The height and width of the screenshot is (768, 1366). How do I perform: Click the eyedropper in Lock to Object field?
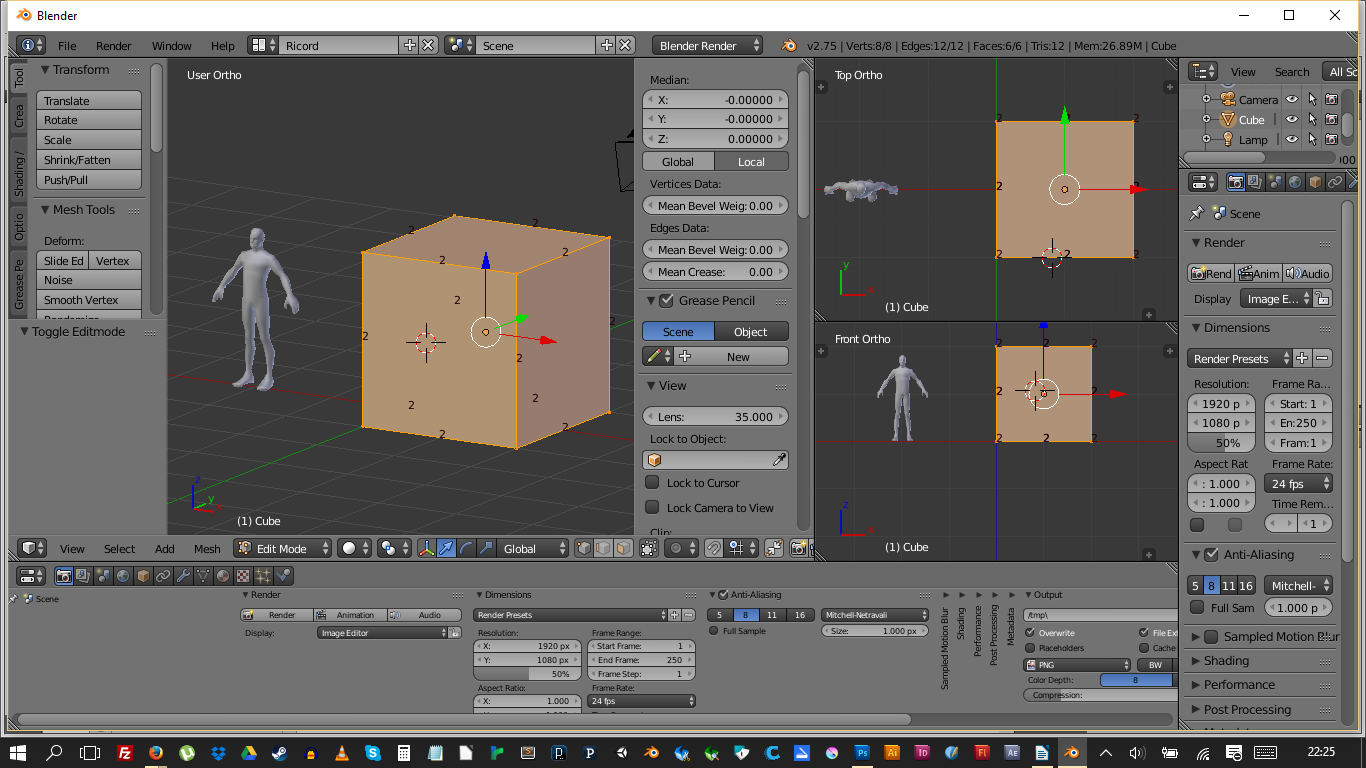pos(779,460)
